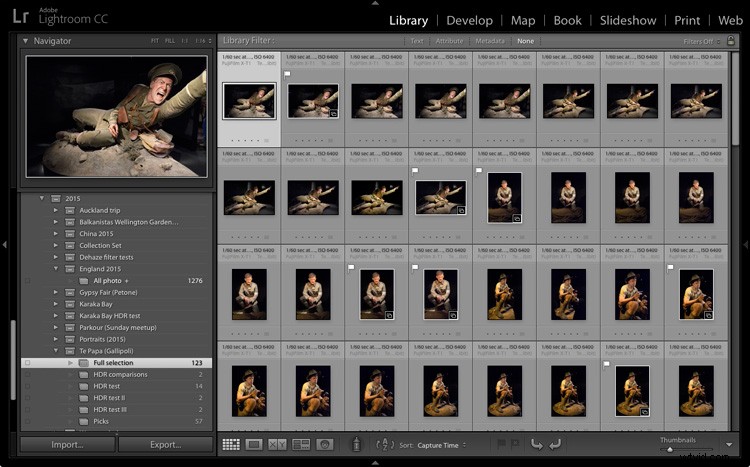
Task: Select the Library module tab
Action: click(x=408, y=20)
